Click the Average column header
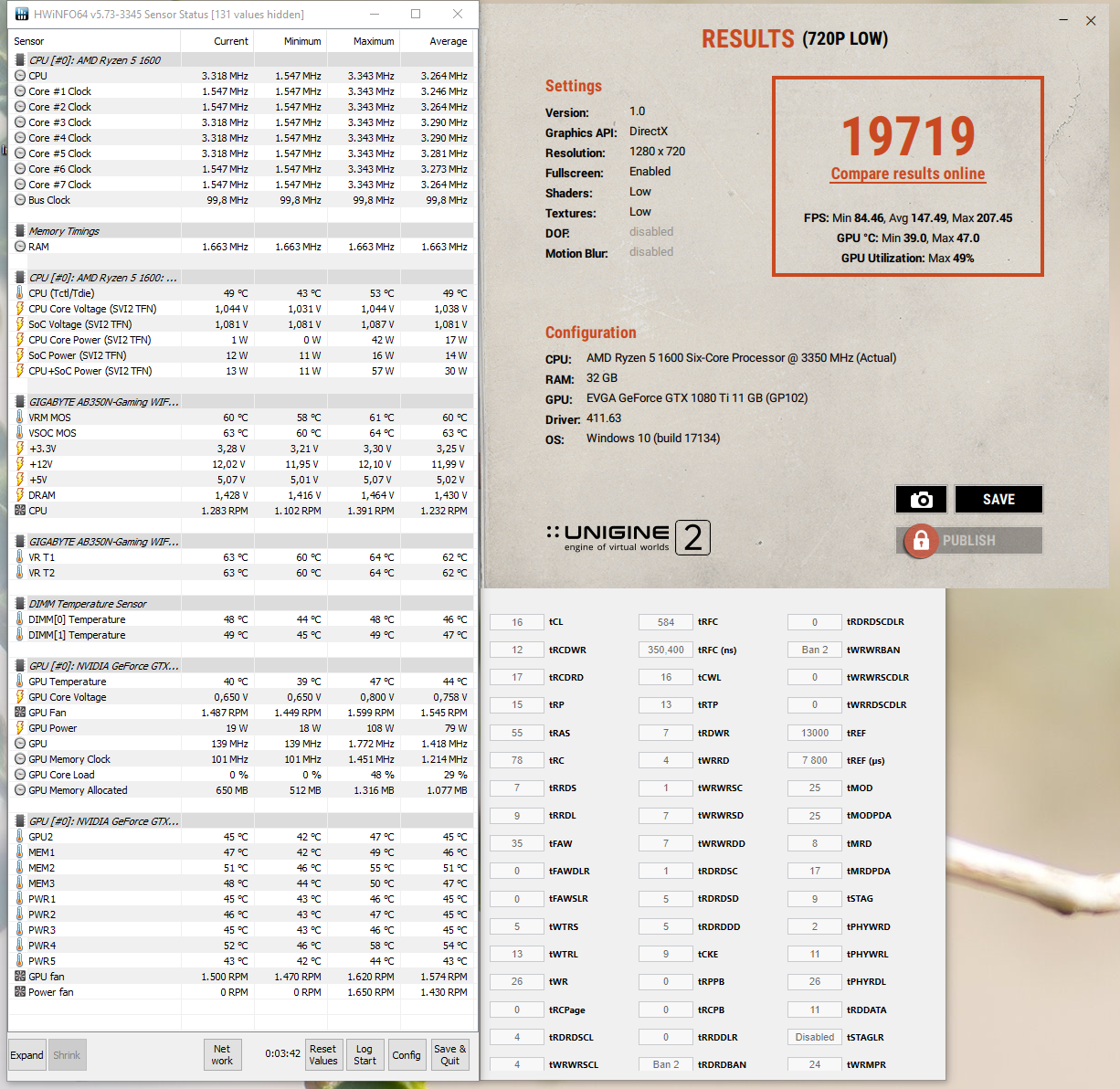The width and height of the screenshot is (1120, 1089). [437, 41]
